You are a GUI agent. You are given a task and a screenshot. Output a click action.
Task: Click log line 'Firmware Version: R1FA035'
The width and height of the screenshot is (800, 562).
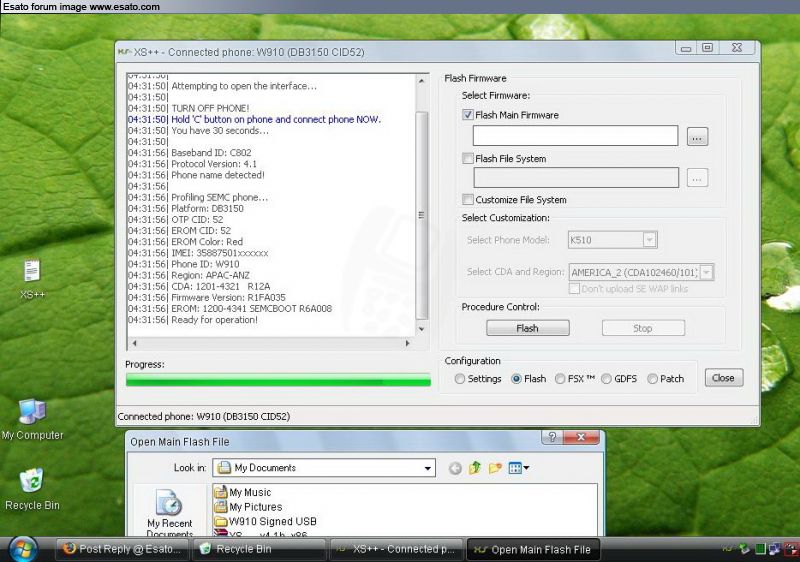[x=207, y=297]
